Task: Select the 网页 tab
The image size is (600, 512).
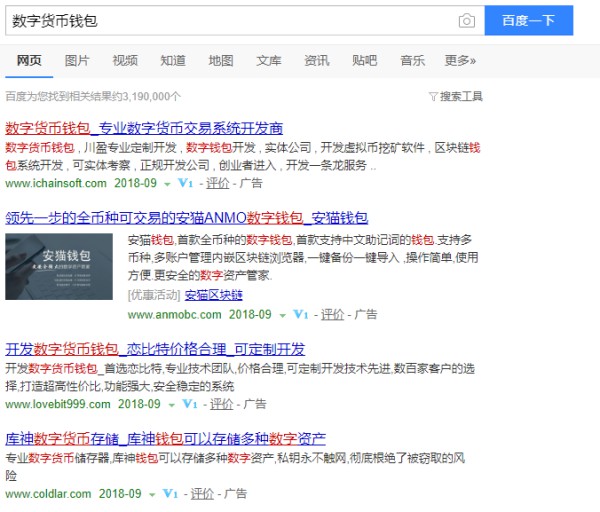Action: click(x=29, y=60)
